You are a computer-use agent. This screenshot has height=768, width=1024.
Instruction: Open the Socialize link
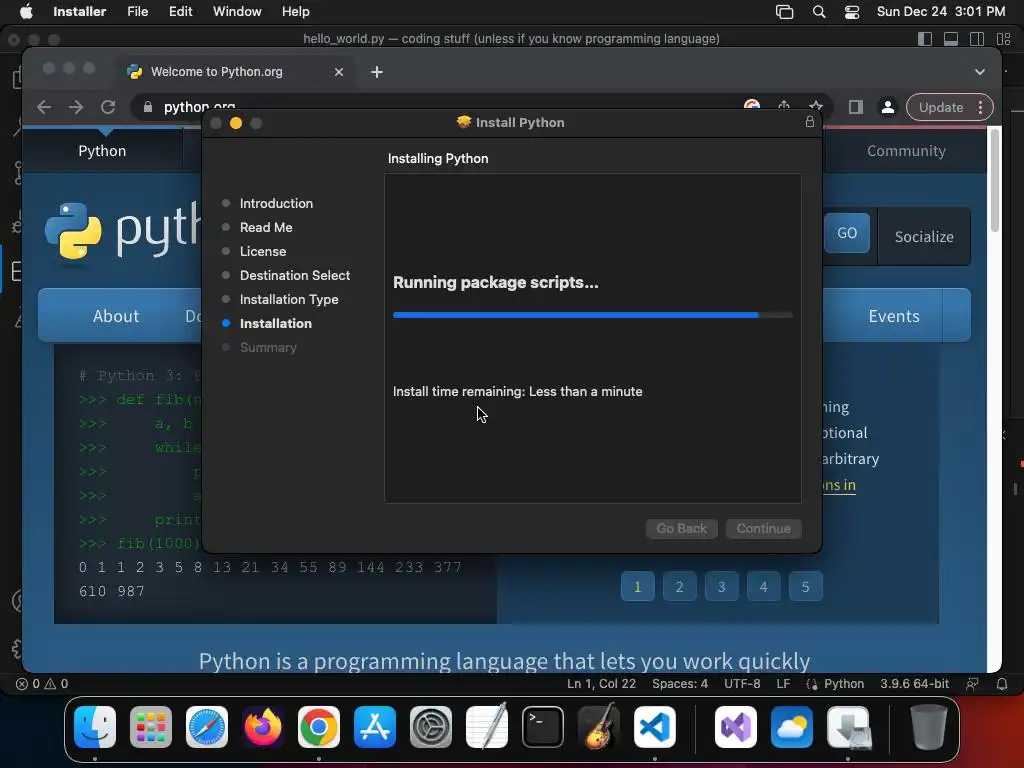click(x=923, y=236)
